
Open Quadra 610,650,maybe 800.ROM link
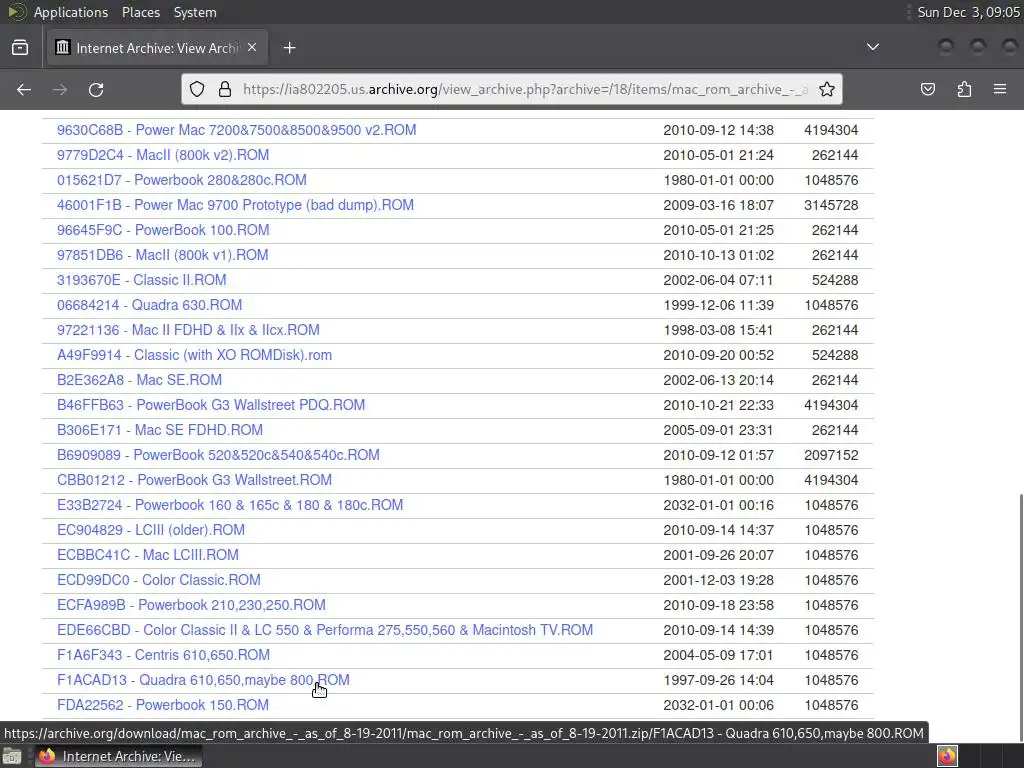(x=203, y=680)
